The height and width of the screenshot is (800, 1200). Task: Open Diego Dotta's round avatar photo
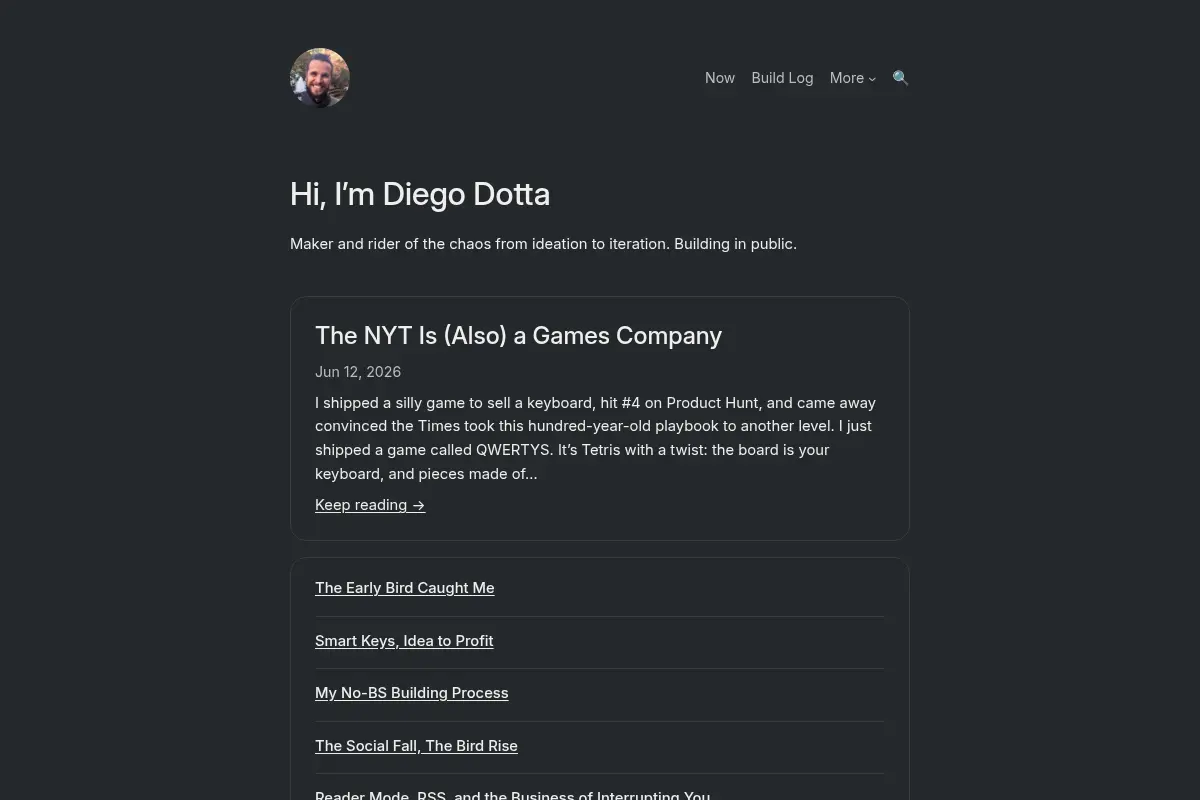tap(320, 78)
